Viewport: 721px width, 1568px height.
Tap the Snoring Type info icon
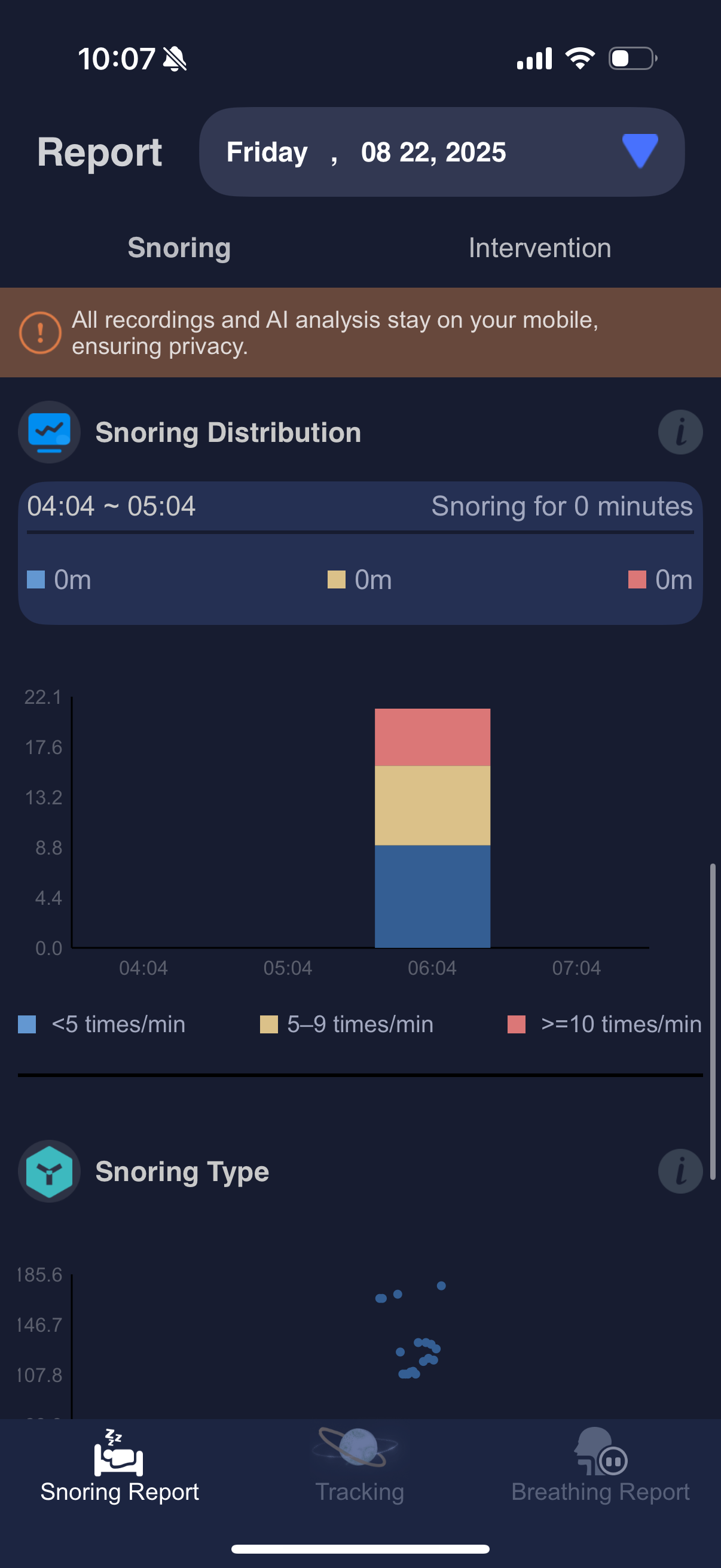click(680, 1171)
